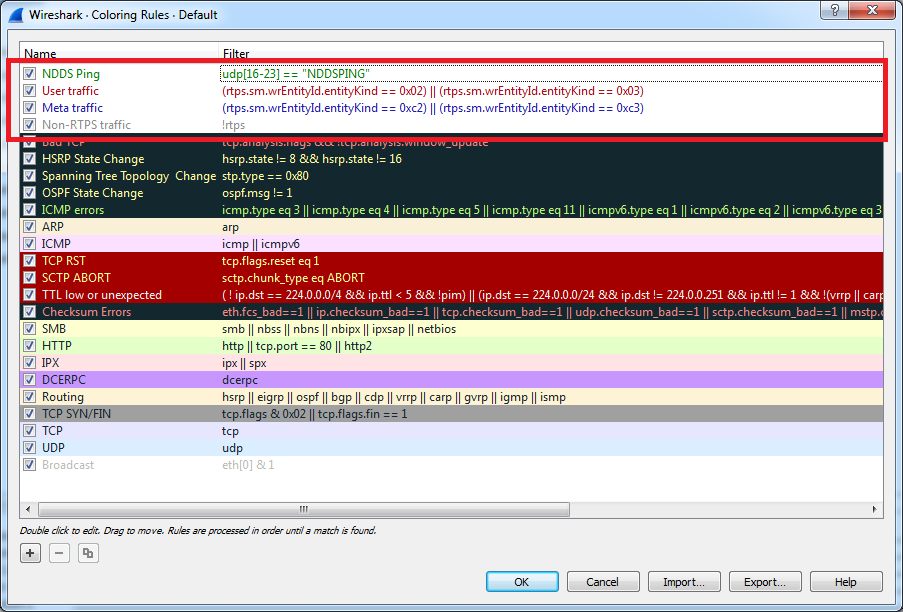Viewport: 903px width, 612px height.
Task: Click the Wireshark fin icon in the title bar
Action: (16, 14)
